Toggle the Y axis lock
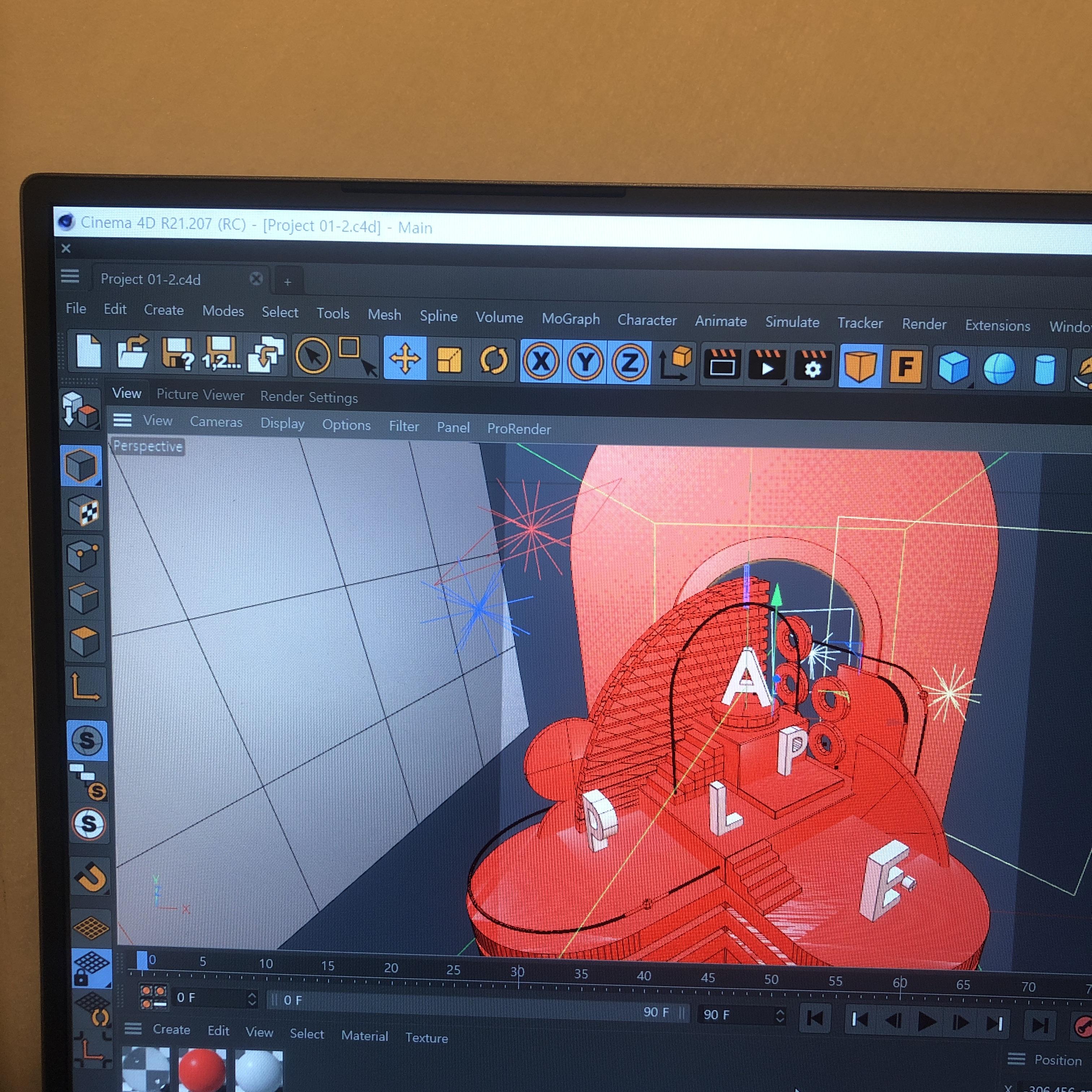 click(586, 362)
